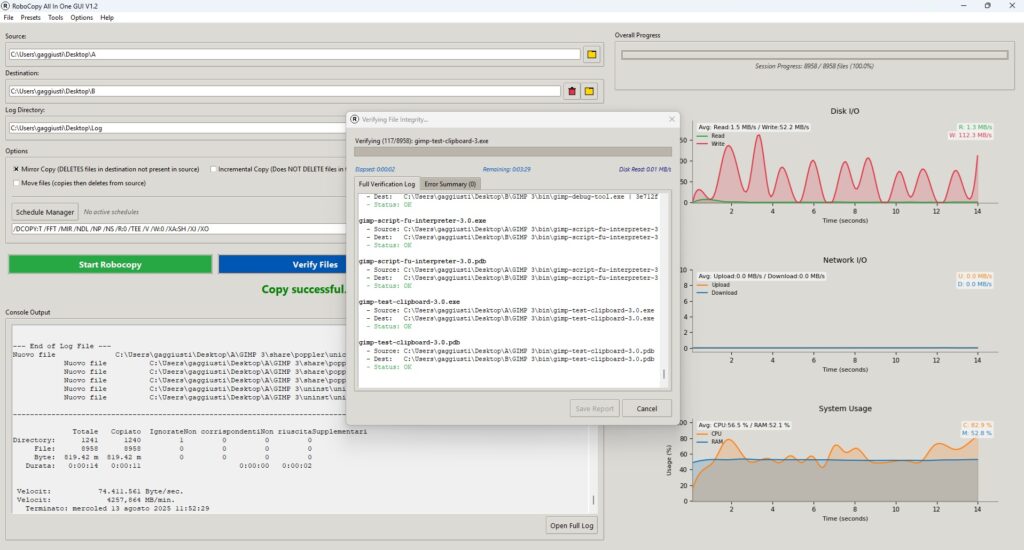The height and width of the screenshot is (550, 1024).
Task: Click 'Disk Read: 0.01 MB/s' text
Action: point(645,169)
